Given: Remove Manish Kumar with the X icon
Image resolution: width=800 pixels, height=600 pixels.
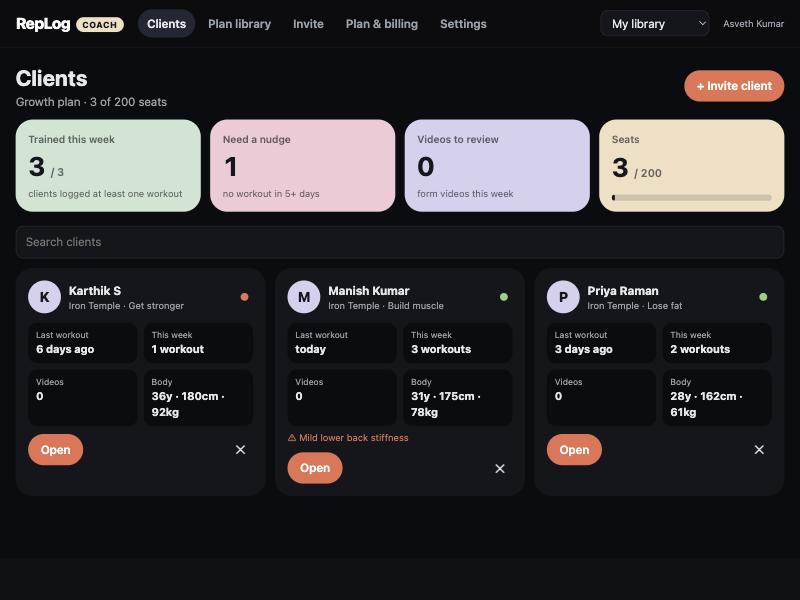Looking at the screenshot, I should pos(500,468).
